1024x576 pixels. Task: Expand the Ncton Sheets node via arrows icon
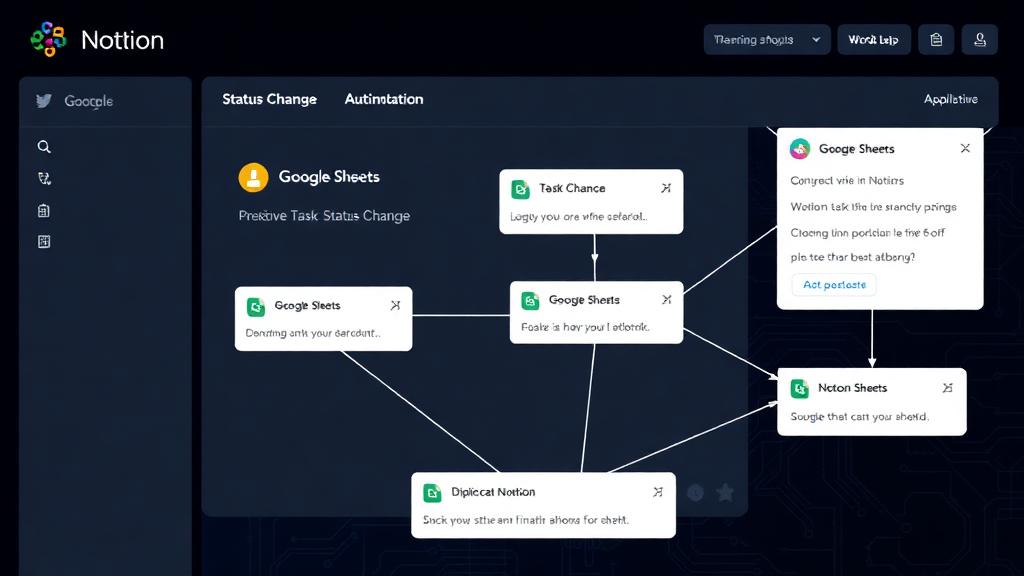tap(948, 388)
